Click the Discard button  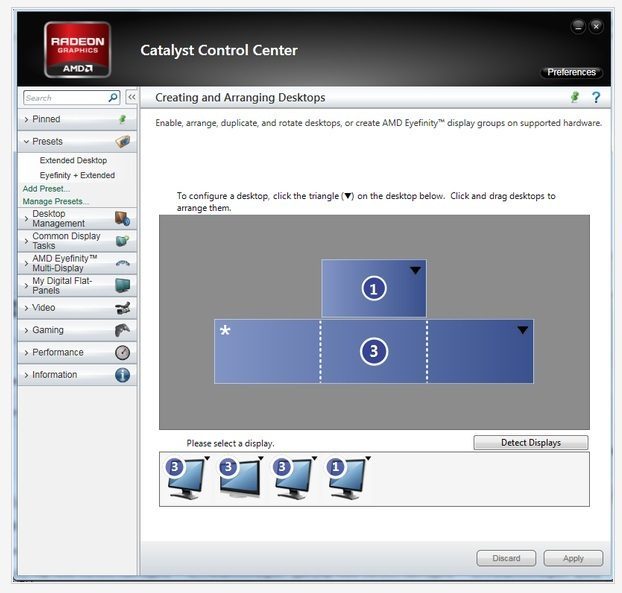[x=506, y=558]
